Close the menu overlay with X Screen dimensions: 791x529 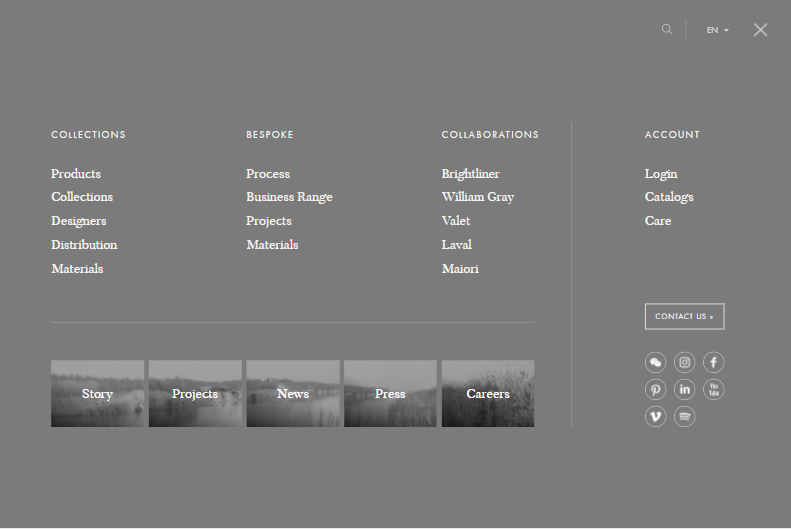pyautogui.click(x=760, y=30)
